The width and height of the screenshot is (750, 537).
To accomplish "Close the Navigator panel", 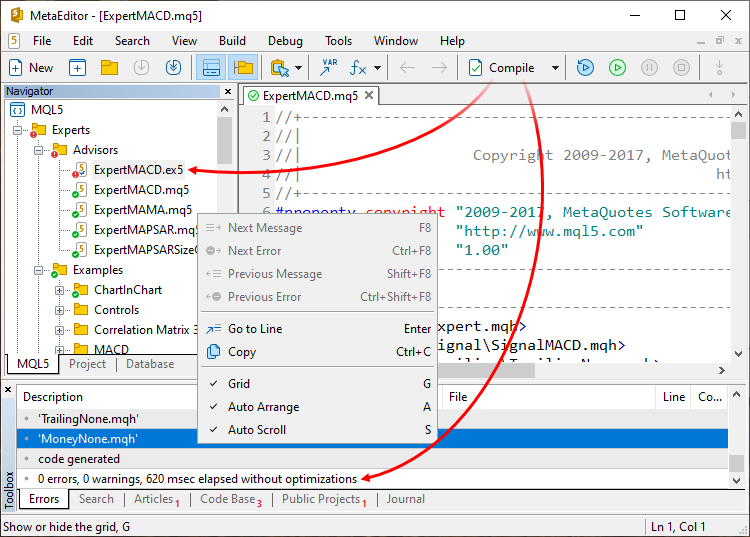I will pos(228,91).
